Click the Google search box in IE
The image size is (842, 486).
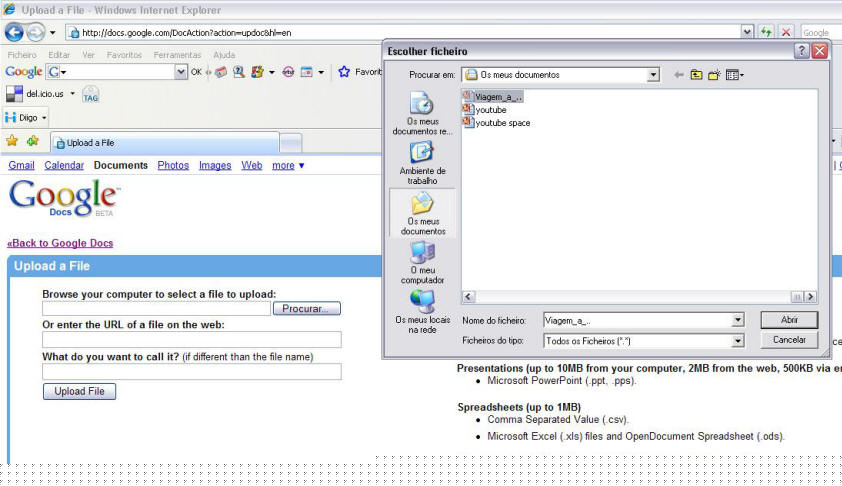tap(821, 33)
